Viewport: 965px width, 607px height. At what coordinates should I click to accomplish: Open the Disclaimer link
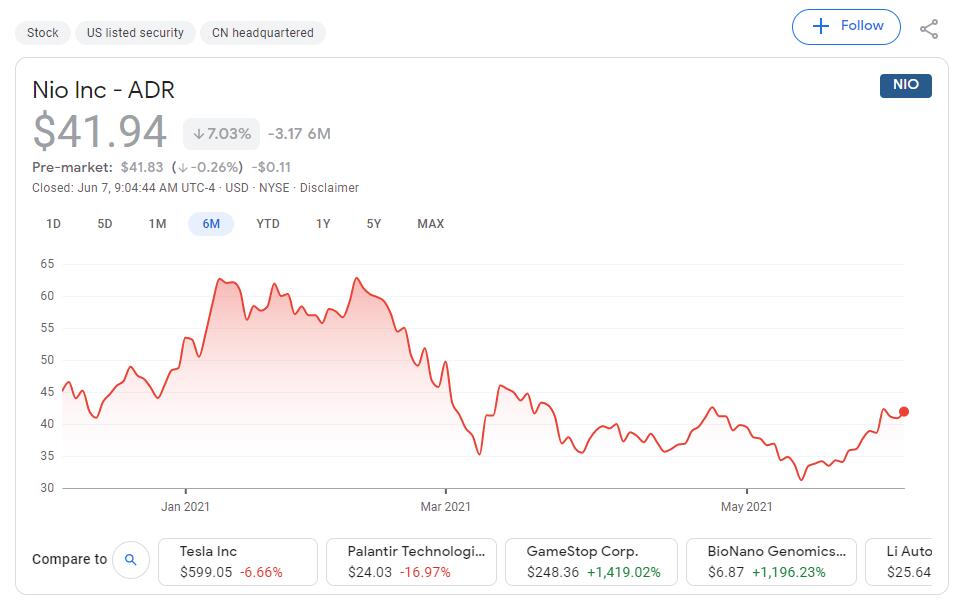[x=329, y=188]
